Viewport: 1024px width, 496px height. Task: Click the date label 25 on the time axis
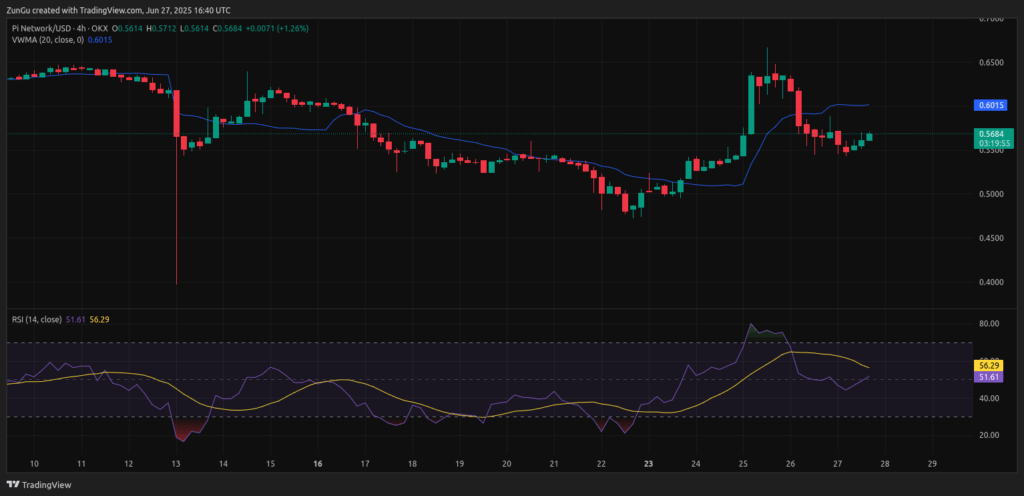(x=743, y=463)
